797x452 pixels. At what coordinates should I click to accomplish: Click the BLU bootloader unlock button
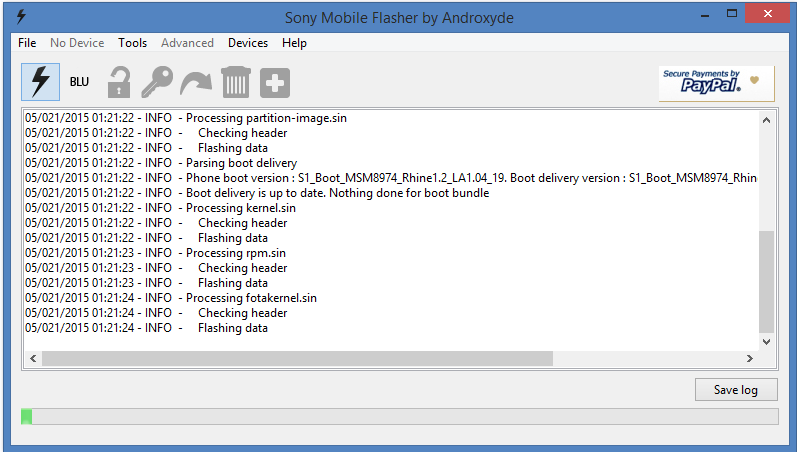[x=79, y=82]
